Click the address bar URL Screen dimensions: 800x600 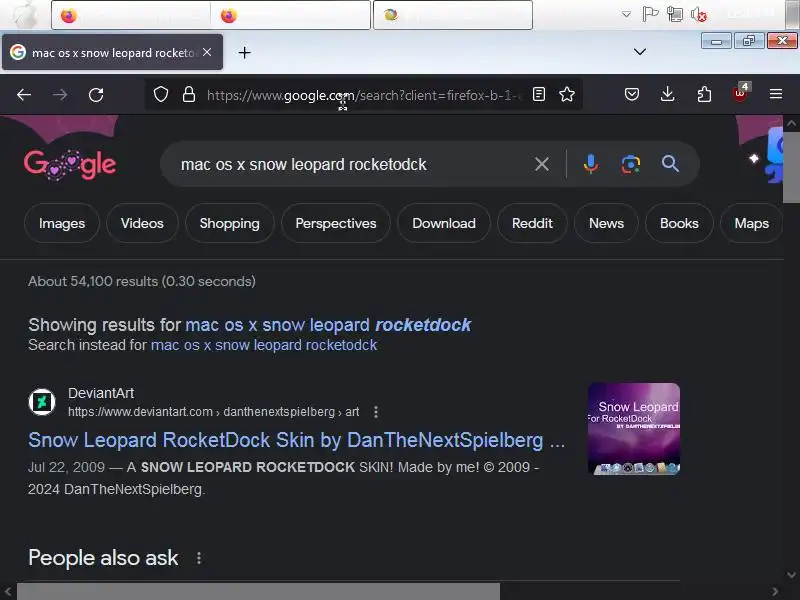click(x=364, y=95)
